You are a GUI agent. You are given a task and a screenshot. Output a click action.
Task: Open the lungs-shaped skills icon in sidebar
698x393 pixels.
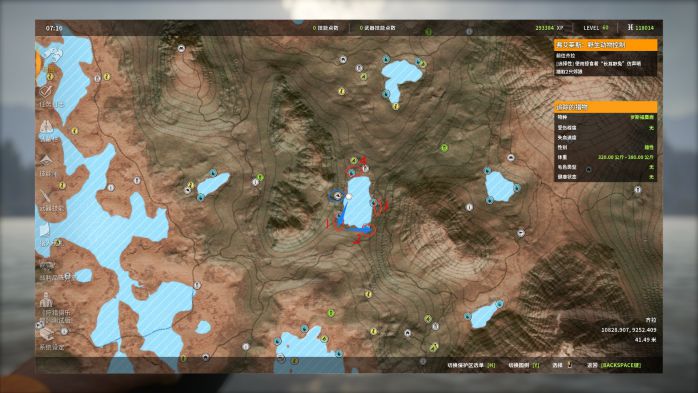[x=46, y=127]
